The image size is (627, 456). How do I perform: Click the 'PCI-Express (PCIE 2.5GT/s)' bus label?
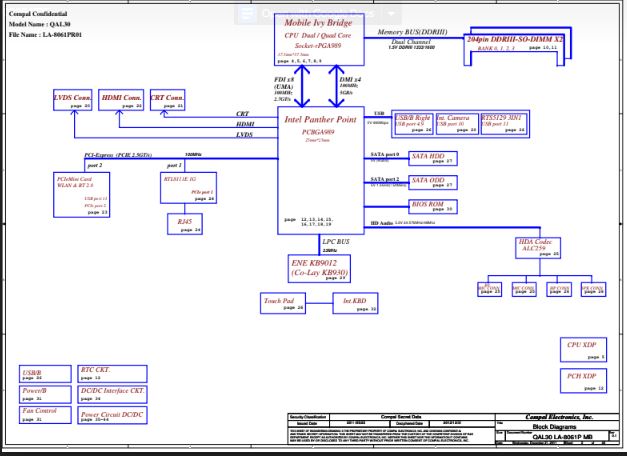[x=118, y=155]
